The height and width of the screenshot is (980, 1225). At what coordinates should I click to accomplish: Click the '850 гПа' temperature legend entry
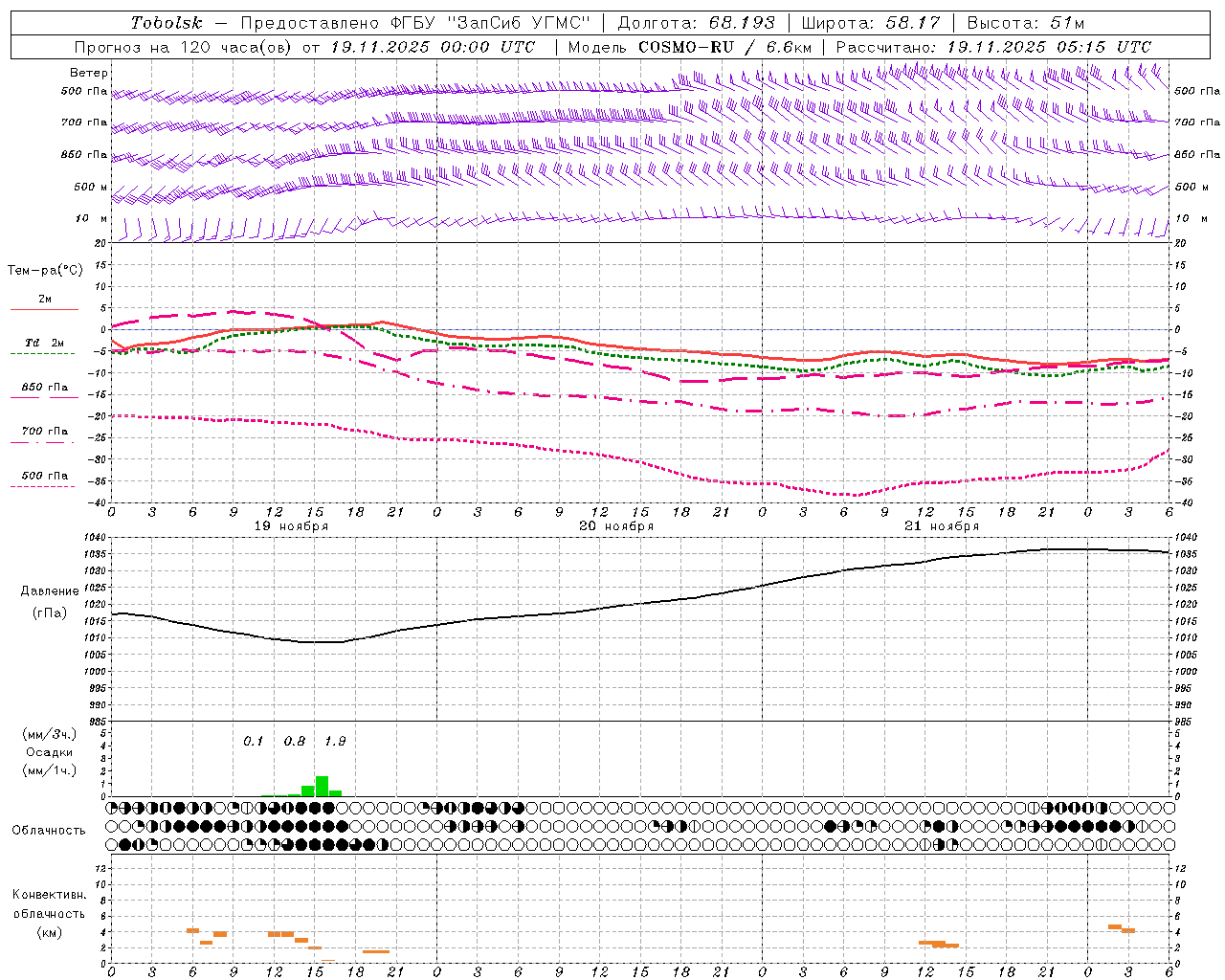click(x=45, y=388)
